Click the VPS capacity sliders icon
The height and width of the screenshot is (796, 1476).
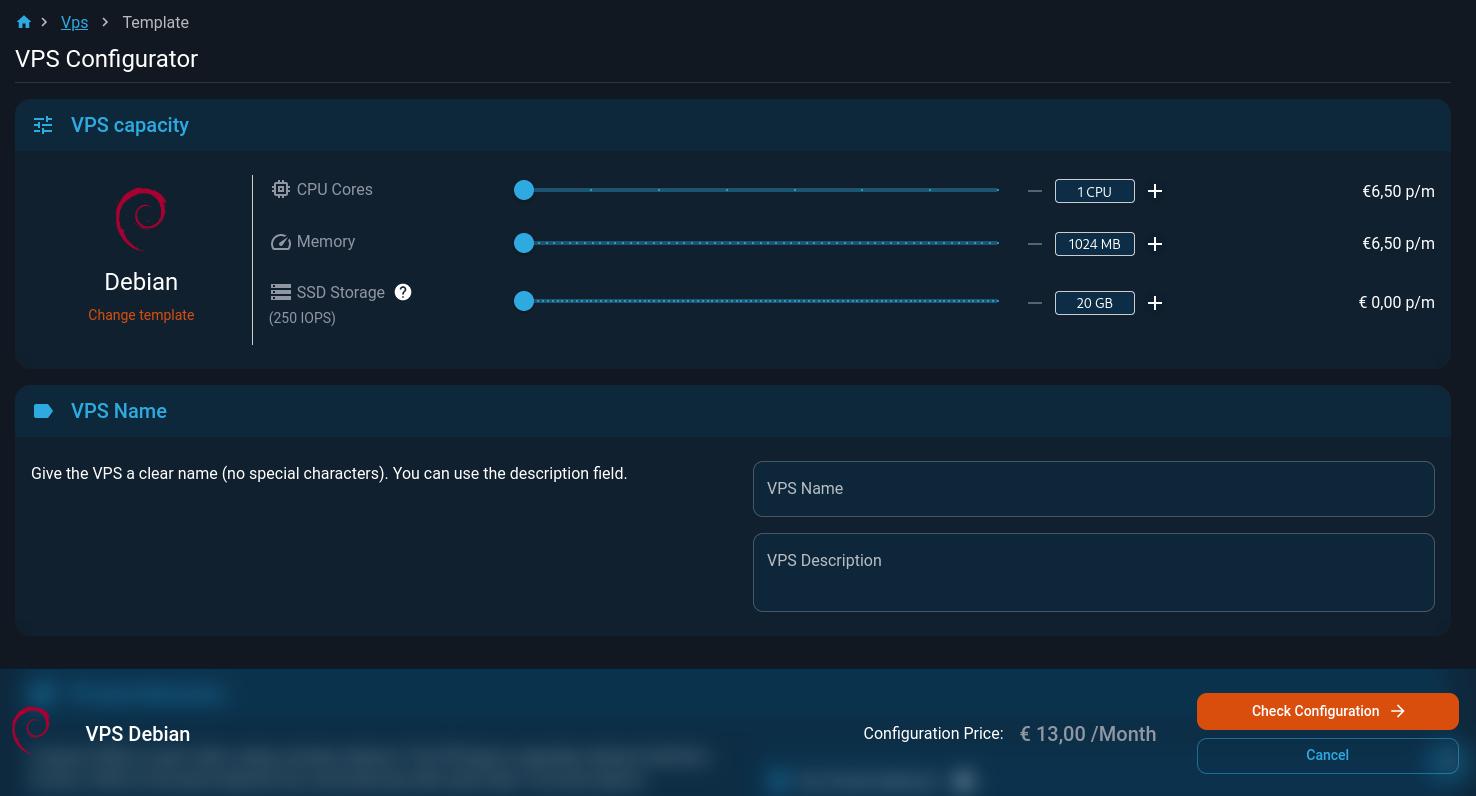[x=43, y=125]
